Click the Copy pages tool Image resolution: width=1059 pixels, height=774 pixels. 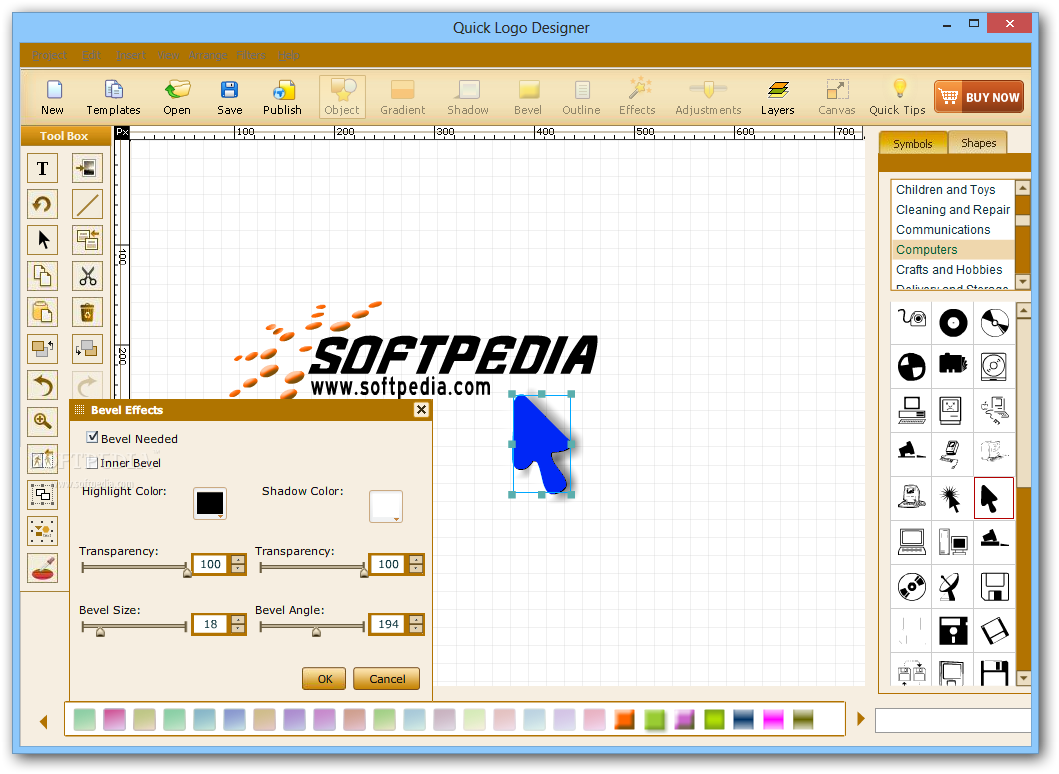43,276
